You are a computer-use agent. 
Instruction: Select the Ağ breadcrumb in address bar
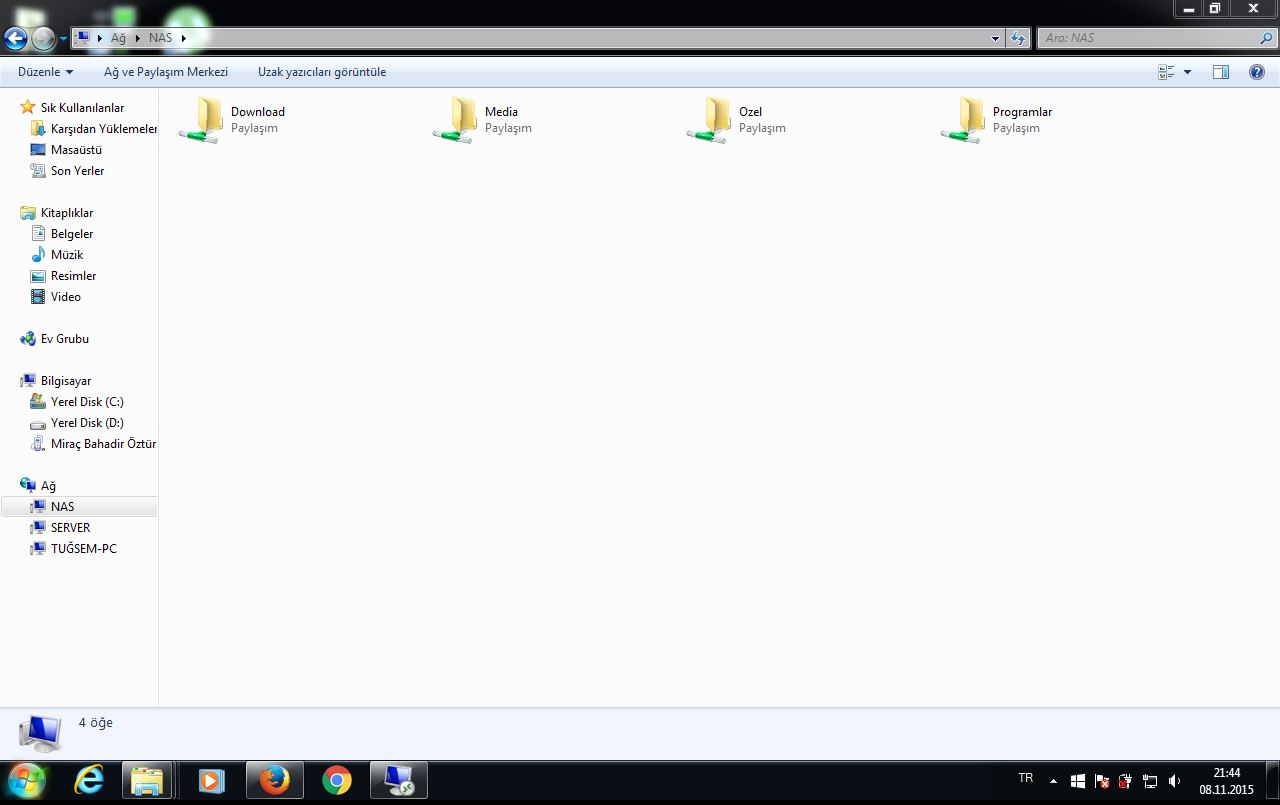tap(118, 38)
